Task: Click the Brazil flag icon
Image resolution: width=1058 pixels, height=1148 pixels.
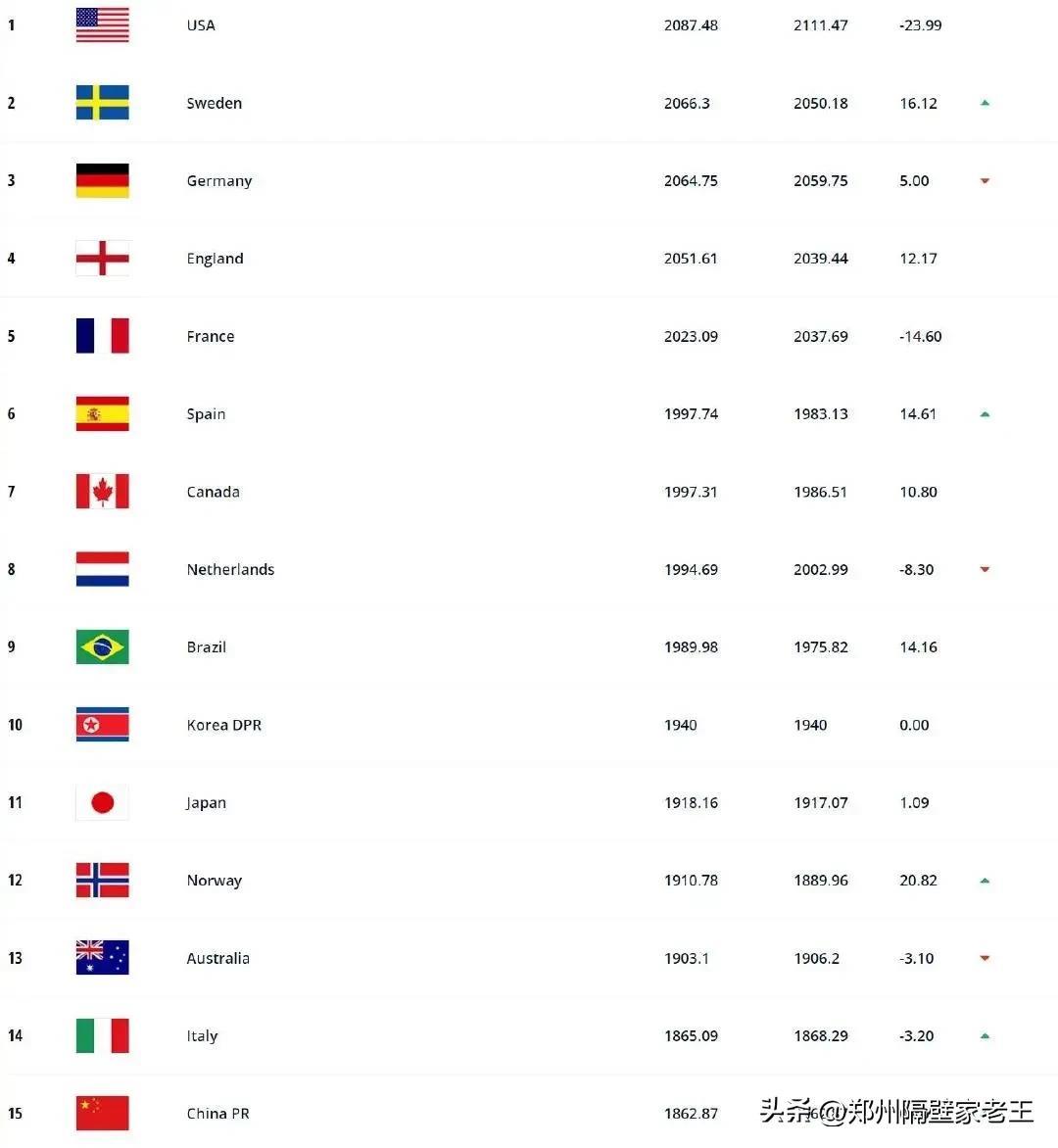Action: coord(102,647)
